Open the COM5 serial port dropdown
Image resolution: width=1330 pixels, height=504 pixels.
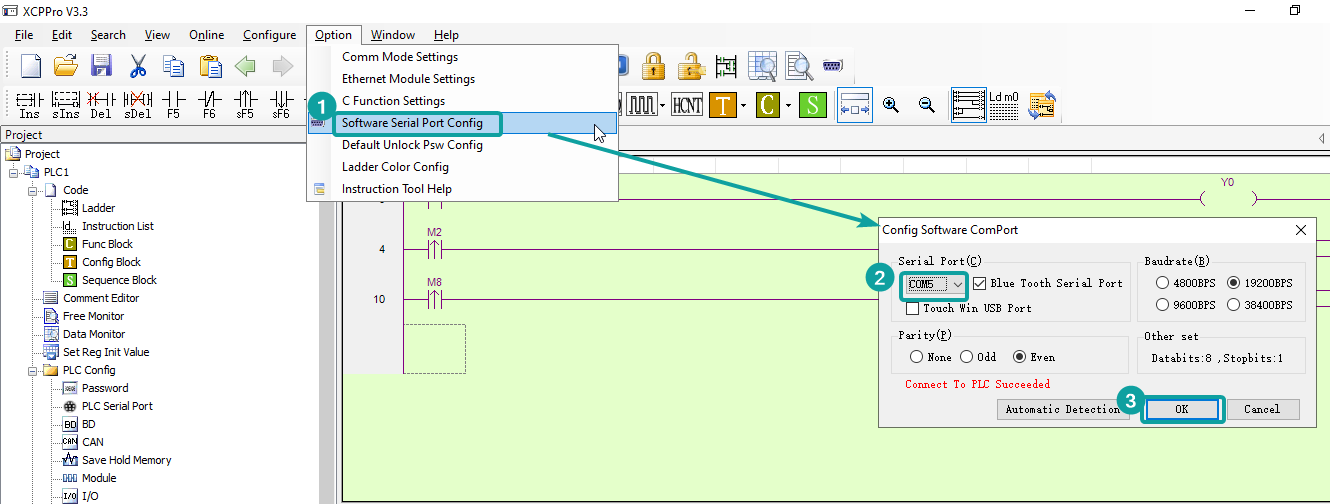(x=957, y=284)
